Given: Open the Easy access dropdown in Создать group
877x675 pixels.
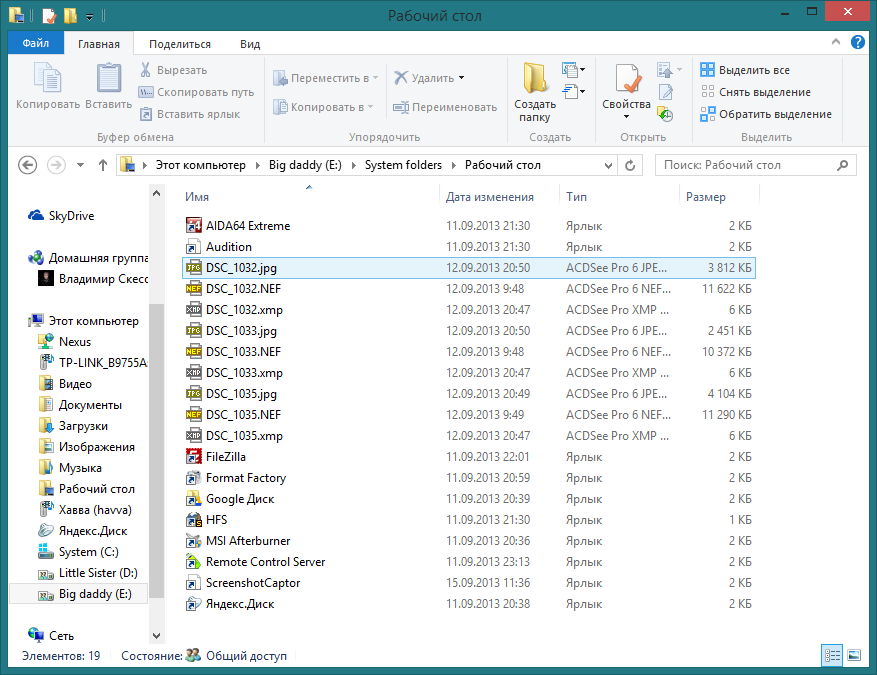Looking at the screenshot, I should [573, 91].
